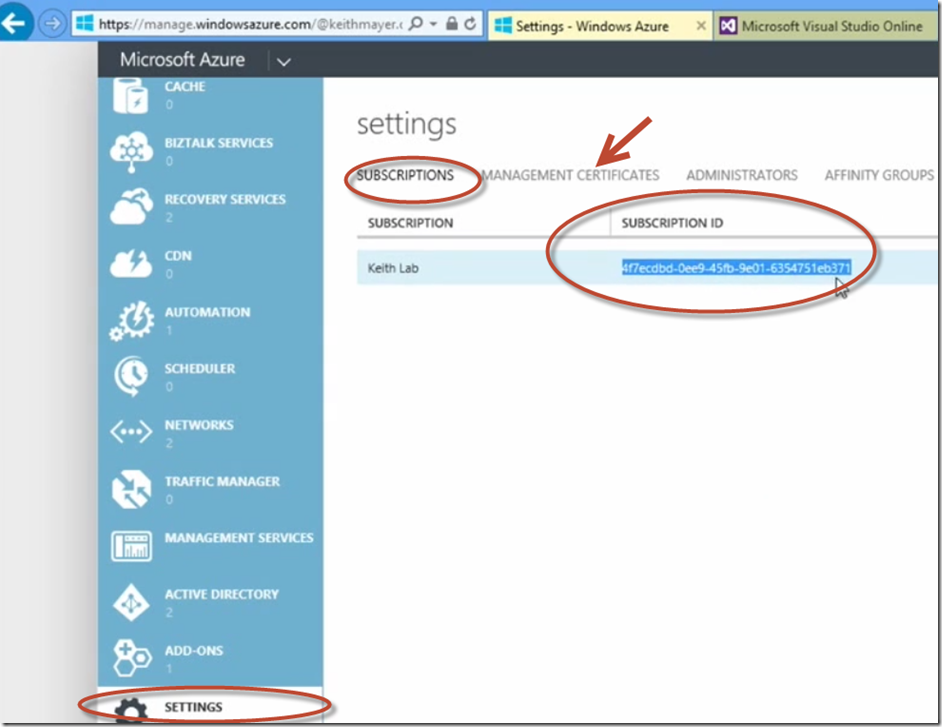This screenshot has height=727, width=942.
Task: Open the Traffic Manager icon
Action: point(131,489)
